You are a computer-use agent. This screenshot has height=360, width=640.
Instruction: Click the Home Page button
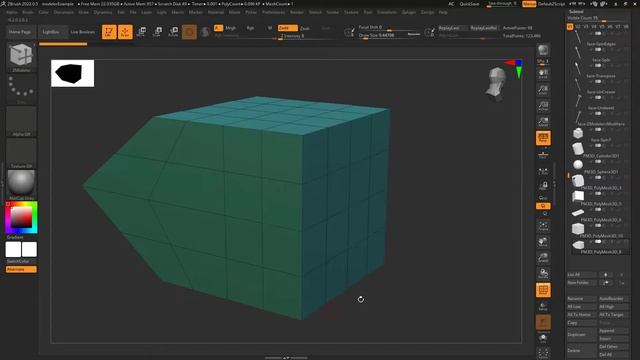click(20, 32)
